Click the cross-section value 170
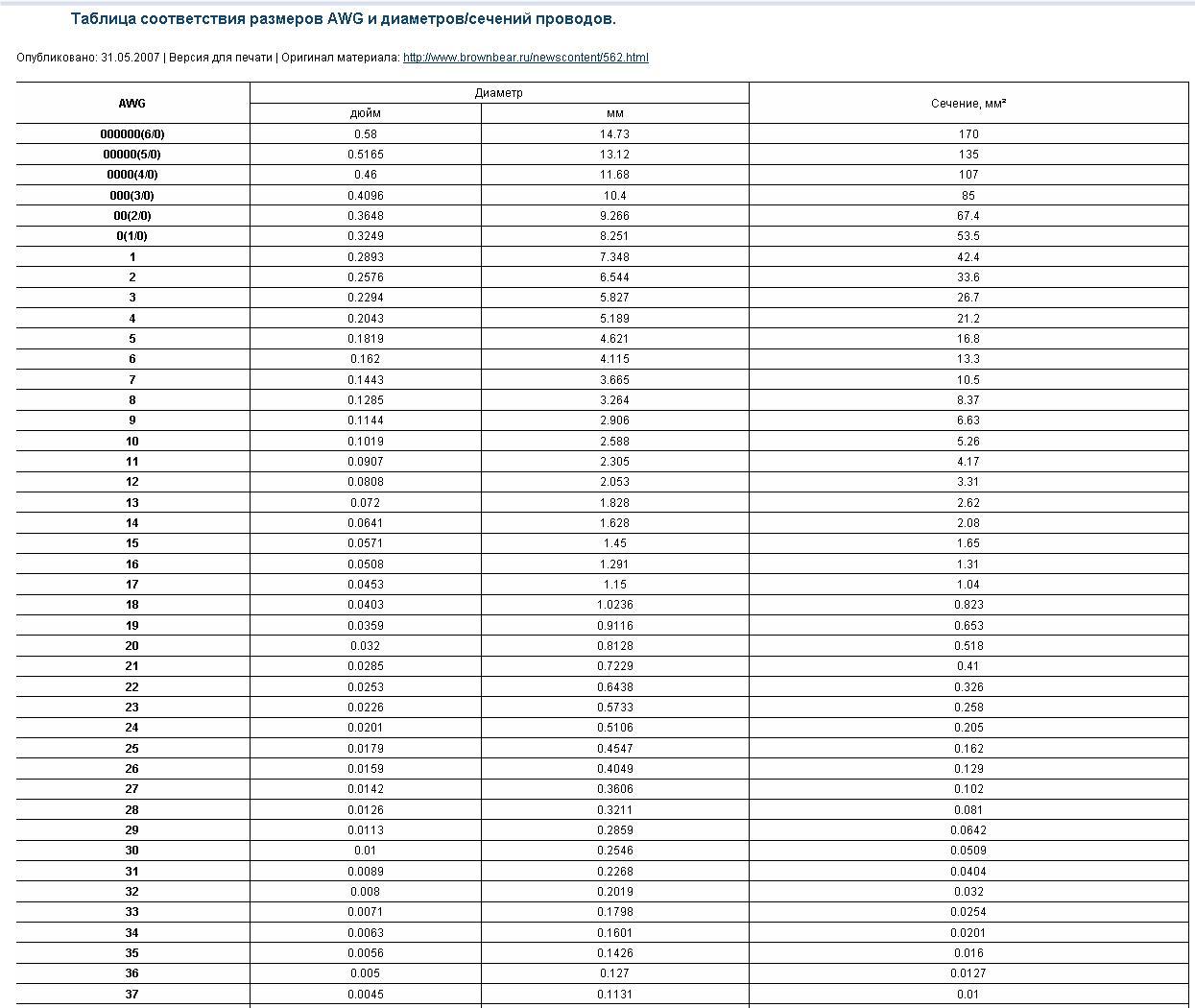 pyautogui.click(x=968, y=134)
